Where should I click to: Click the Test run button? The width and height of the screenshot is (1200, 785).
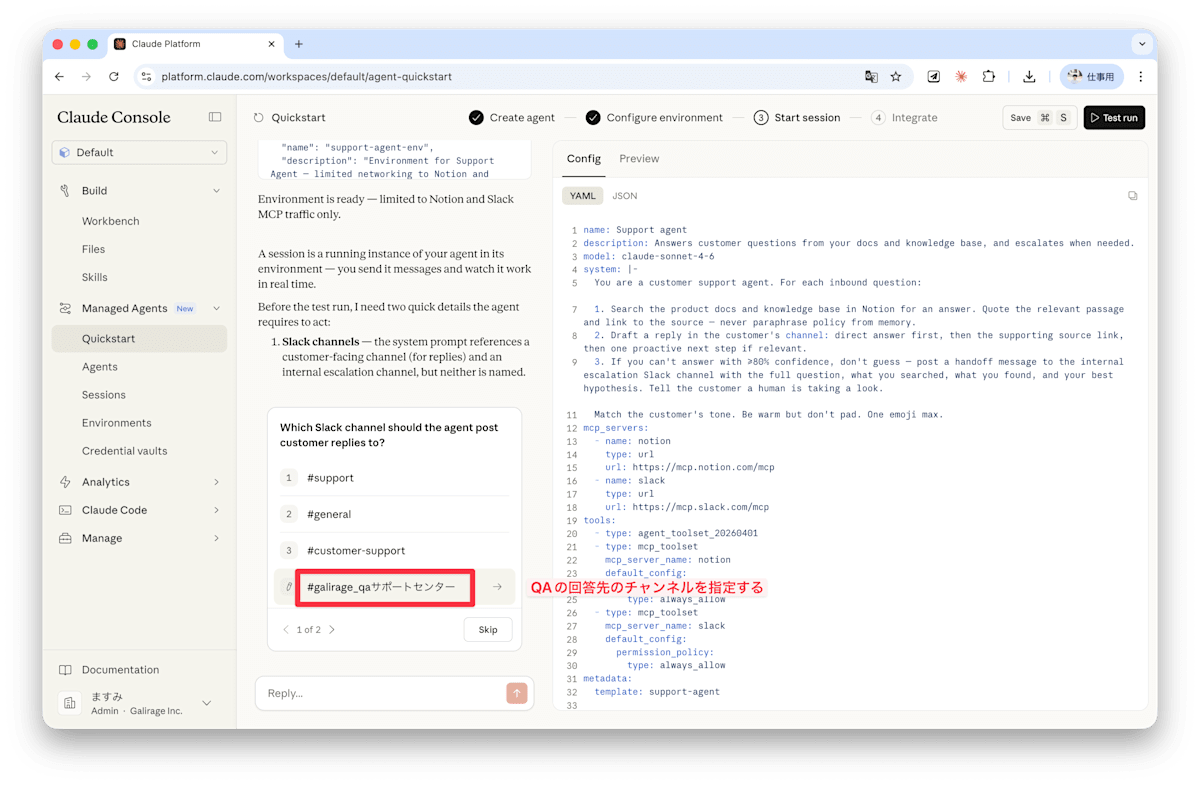point(1114,117)
